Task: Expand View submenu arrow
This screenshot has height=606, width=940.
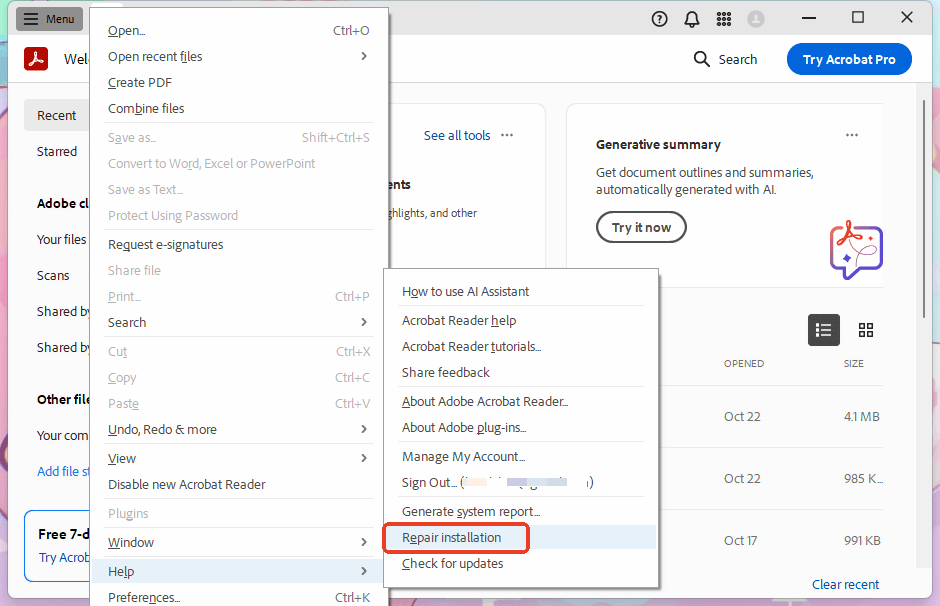Action: [x=364, y=458]
